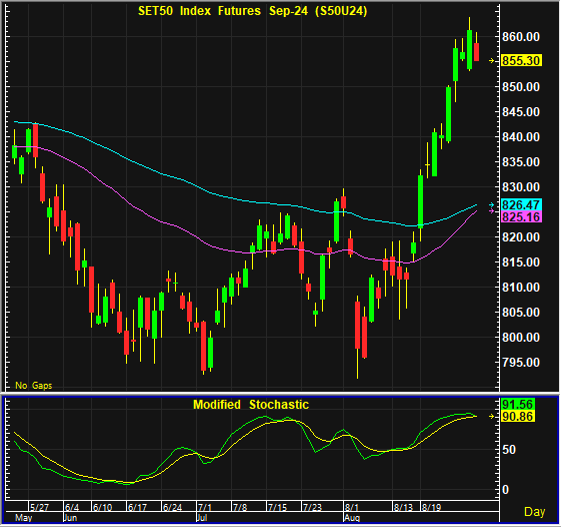Click the green 91.56 stochastic value label

(518, 404)
